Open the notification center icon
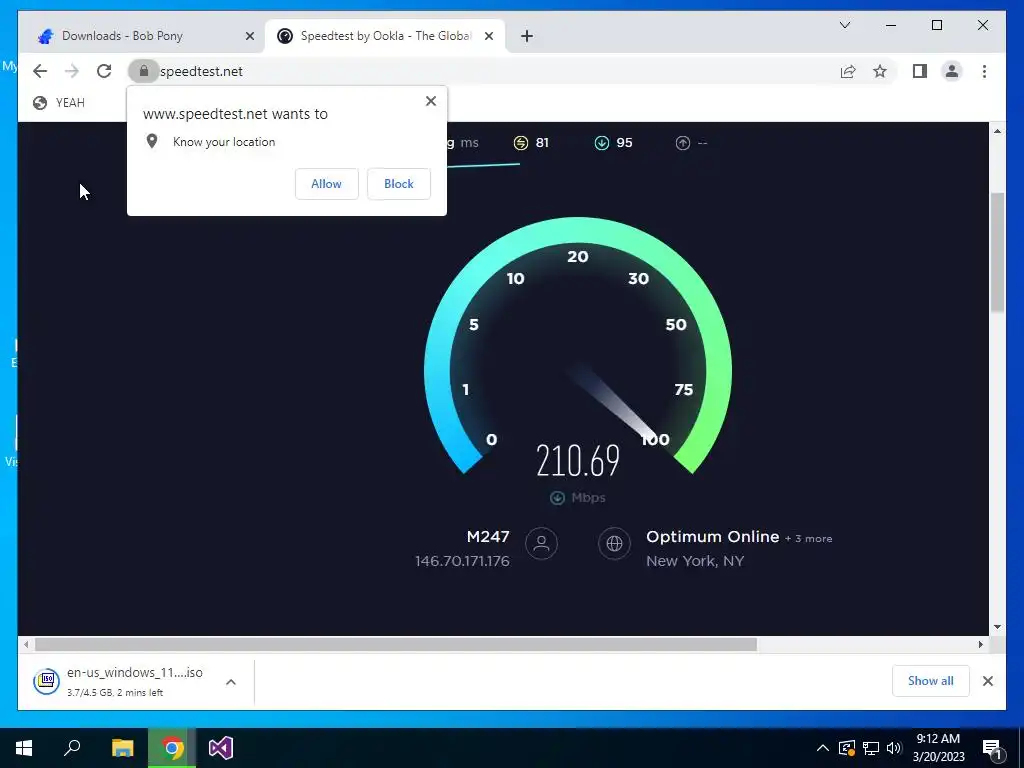This screenshot has height=768, width=1024. pos(993,749)
